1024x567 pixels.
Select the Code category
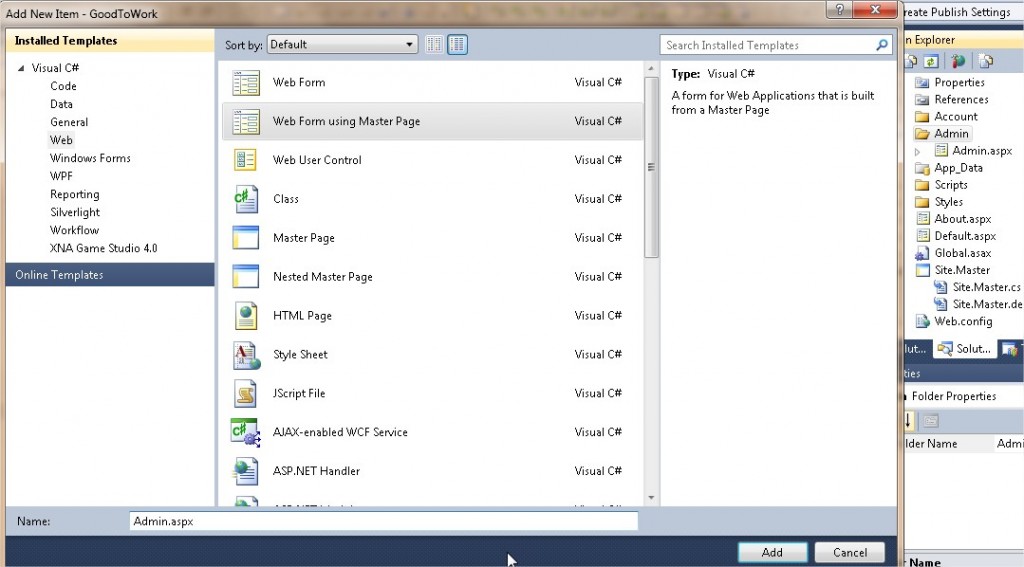pyautogui.click(x=63, y=86)
